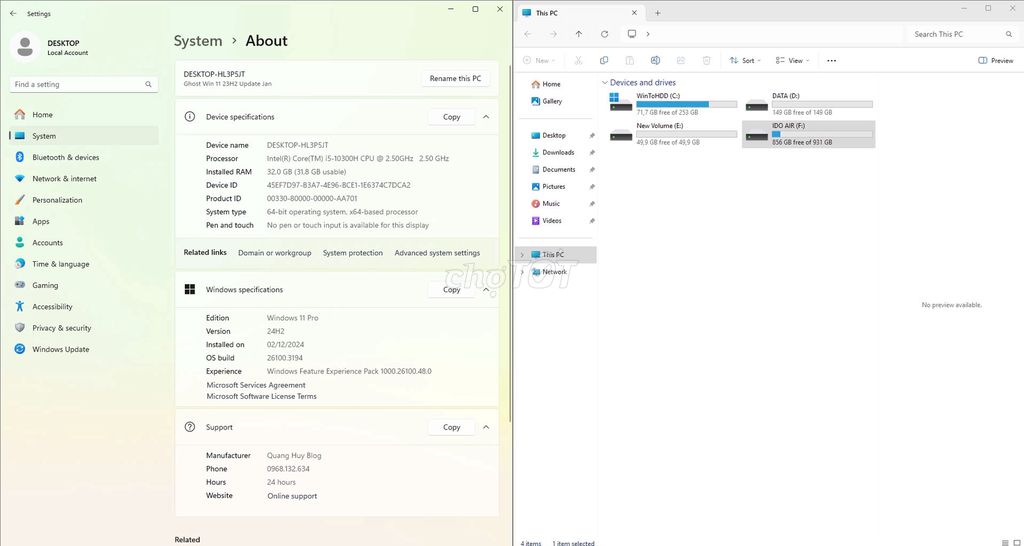Open Apps settings page
This screenshot has width=1024, height=546.
[x=84, y=221]
